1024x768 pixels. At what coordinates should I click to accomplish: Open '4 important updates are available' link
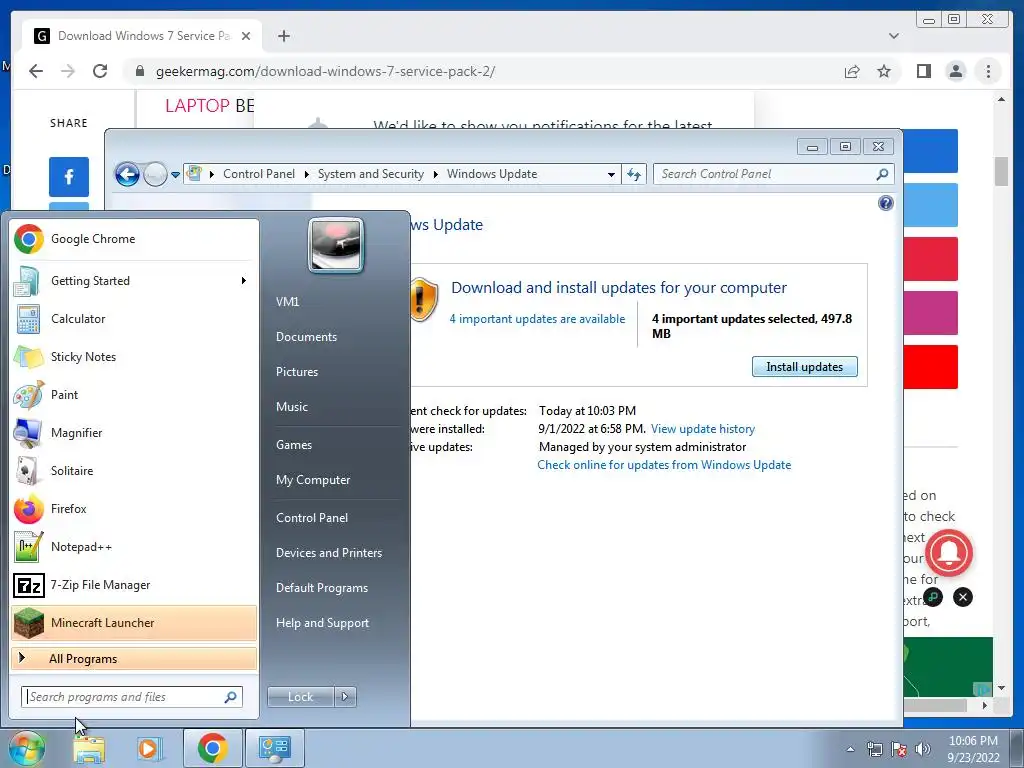click(537, 319)
